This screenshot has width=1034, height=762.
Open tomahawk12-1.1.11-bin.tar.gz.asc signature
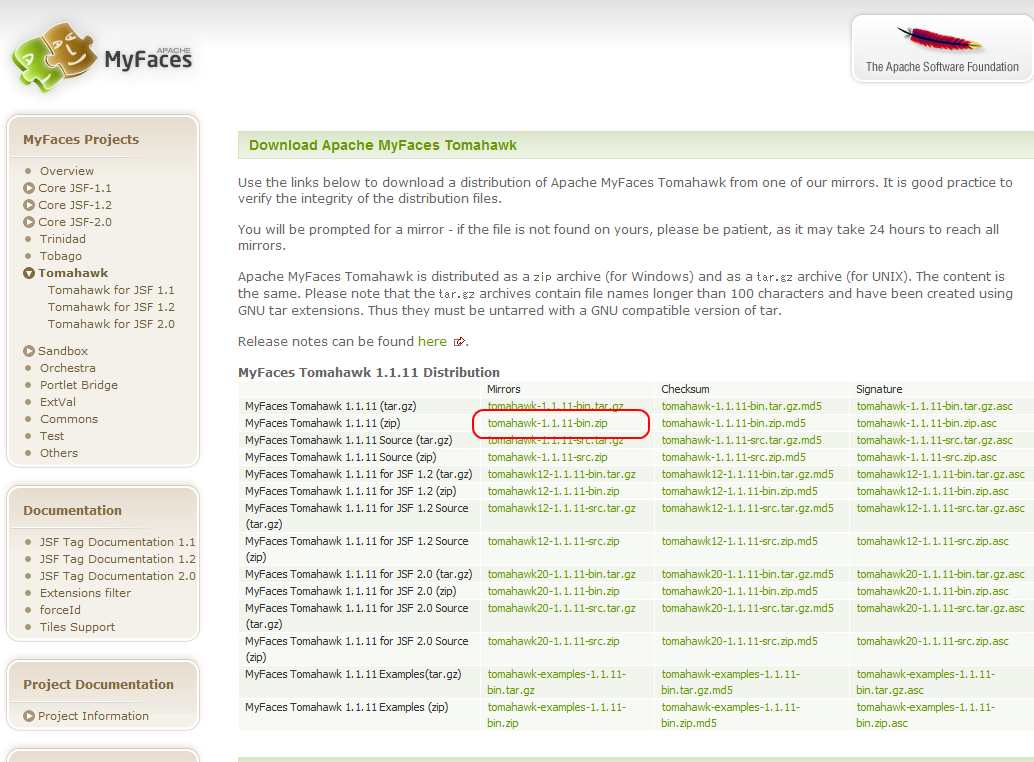tap(940, 475)
